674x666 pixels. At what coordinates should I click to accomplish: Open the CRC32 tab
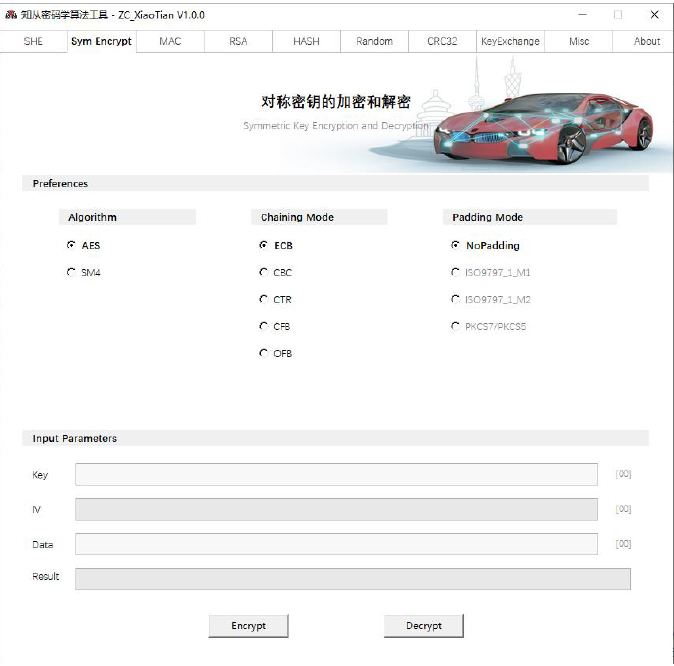442,41
